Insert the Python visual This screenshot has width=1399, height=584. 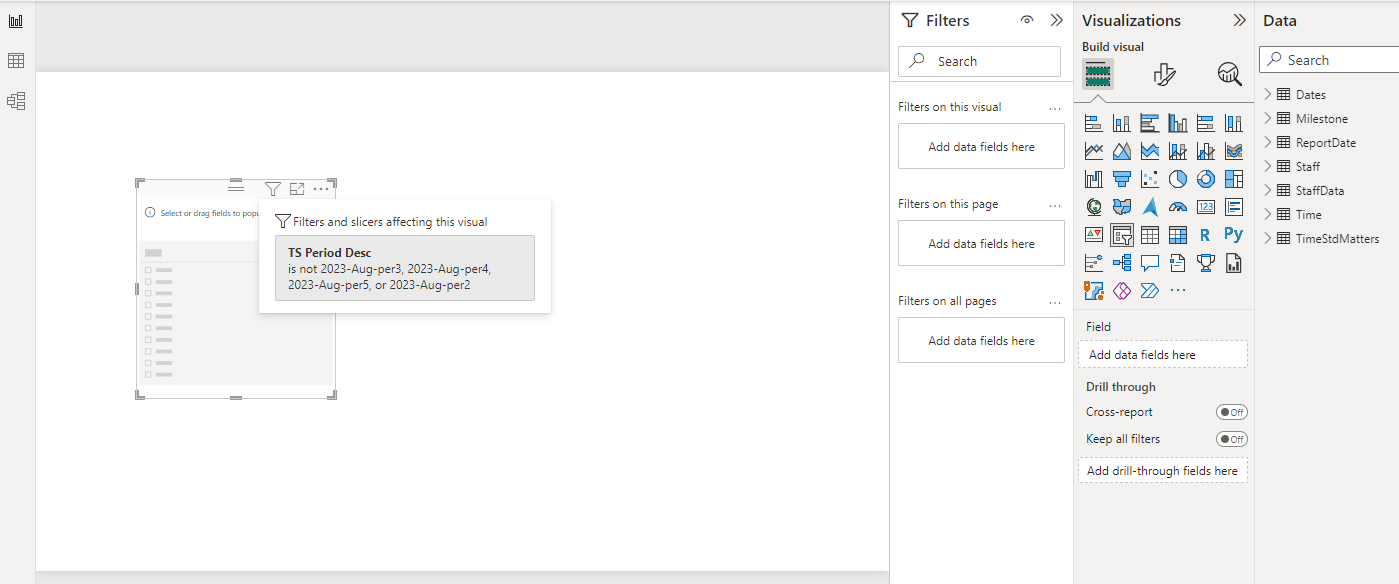tap(1234, 235)
